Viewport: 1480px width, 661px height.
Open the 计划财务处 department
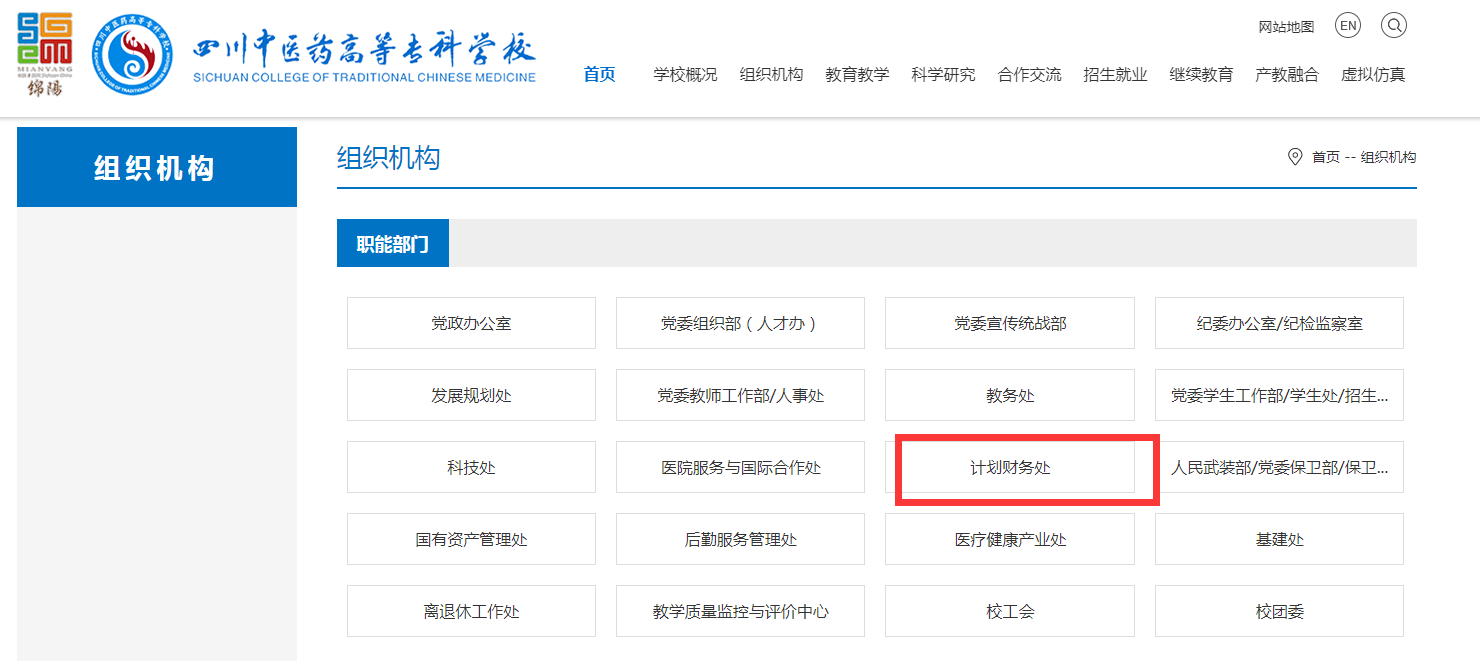tap(1010, 468)
